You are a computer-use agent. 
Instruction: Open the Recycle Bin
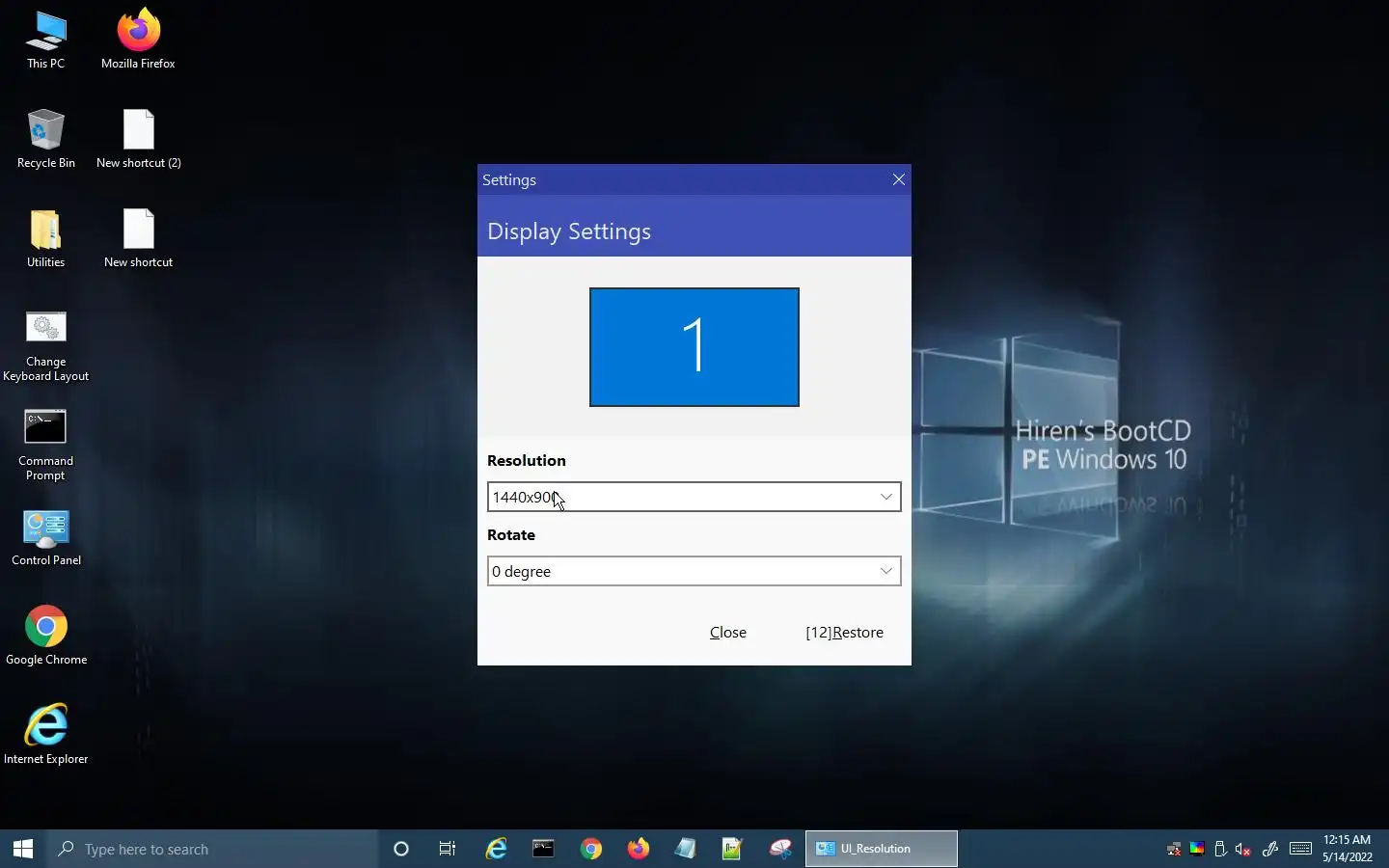45,140
